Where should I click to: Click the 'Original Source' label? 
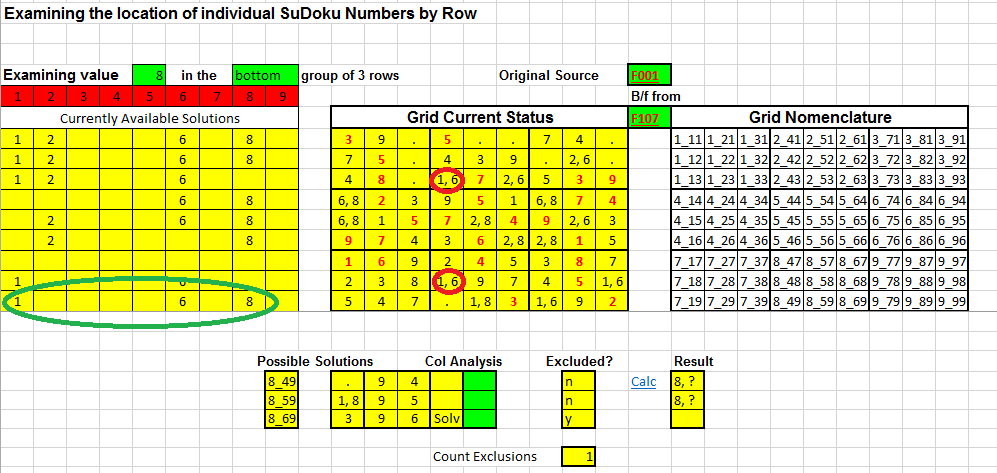click(x=549, y=75)
